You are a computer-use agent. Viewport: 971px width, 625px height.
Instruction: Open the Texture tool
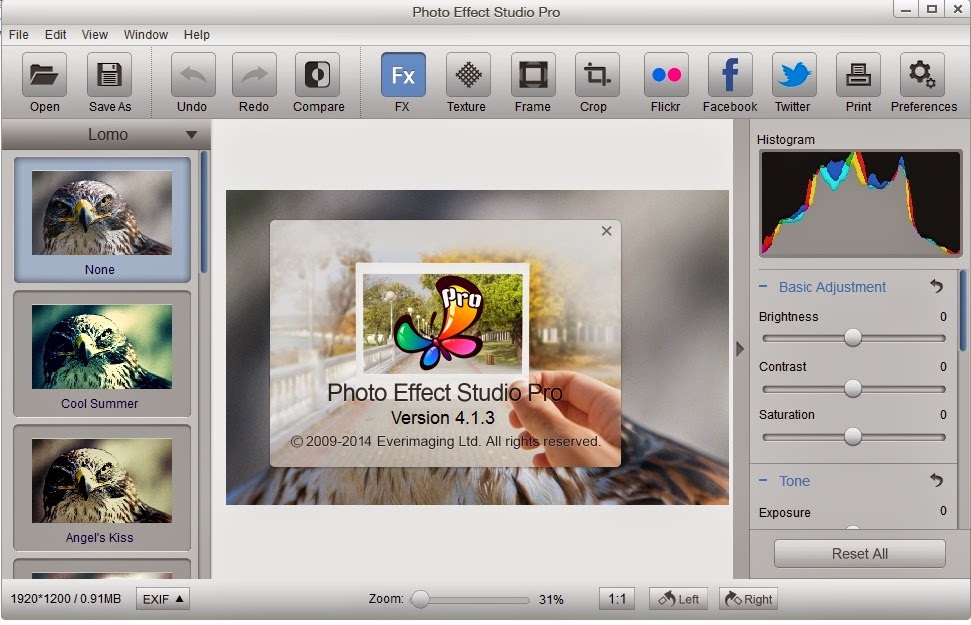coord(468,75)
